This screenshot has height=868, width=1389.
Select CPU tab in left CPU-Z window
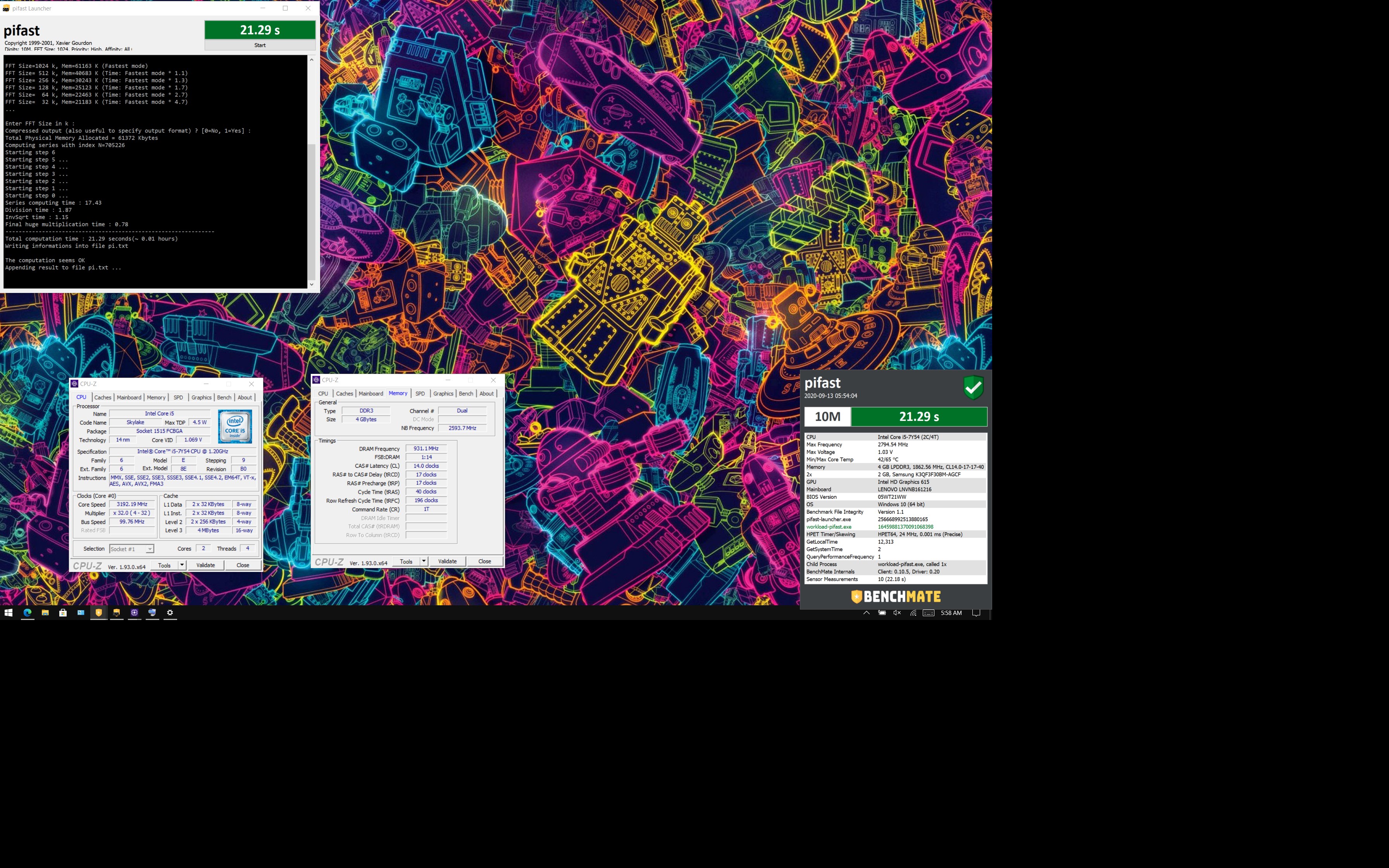pos(81,397)
